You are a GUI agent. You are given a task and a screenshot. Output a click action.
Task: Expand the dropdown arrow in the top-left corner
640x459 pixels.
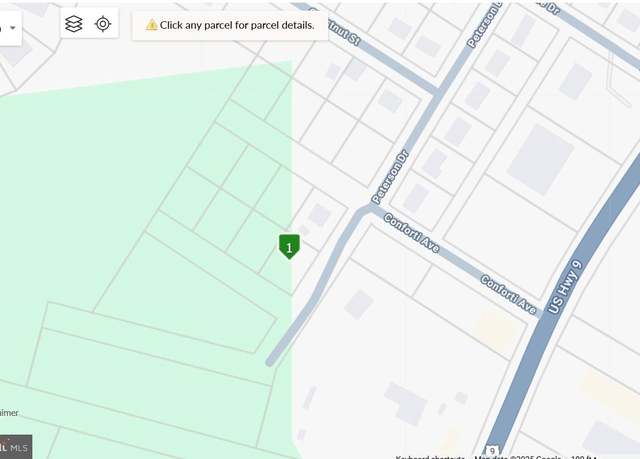click(x=13, y=28)
